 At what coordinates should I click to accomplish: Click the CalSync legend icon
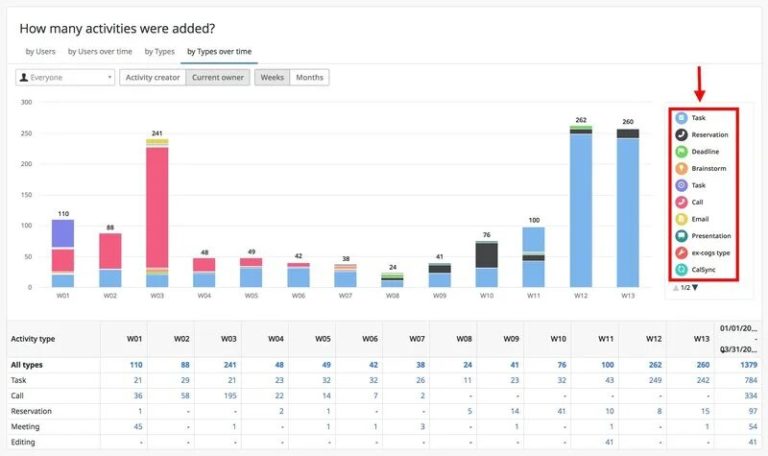coord(680,269)
